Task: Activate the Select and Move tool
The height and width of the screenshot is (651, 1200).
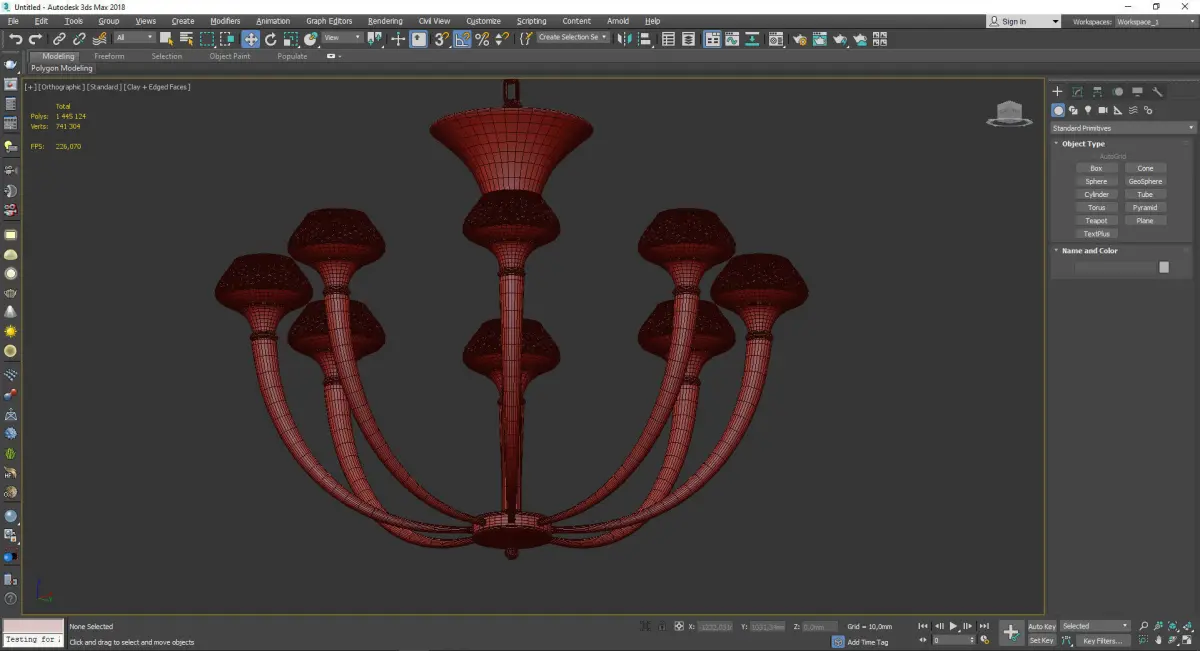Action: click(x=250, y=39)
